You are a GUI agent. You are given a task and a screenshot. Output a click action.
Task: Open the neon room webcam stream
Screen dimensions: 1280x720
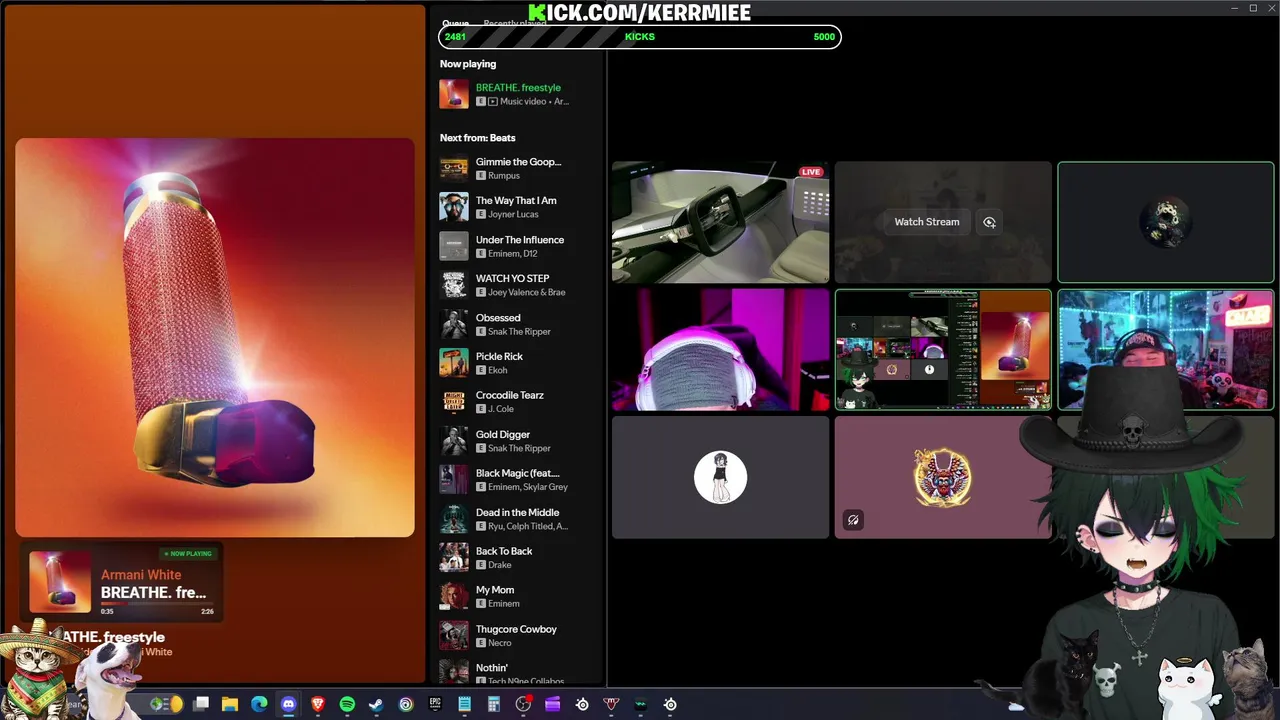coord(1166,350)
